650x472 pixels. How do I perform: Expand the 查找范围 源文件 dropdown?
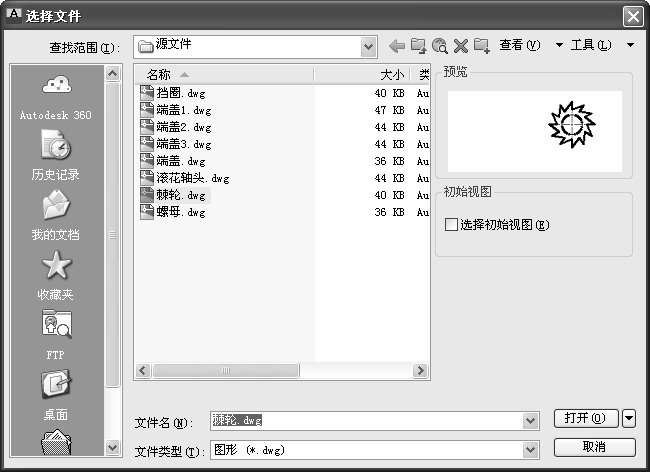pyautogui.click(x=369, y=47)
